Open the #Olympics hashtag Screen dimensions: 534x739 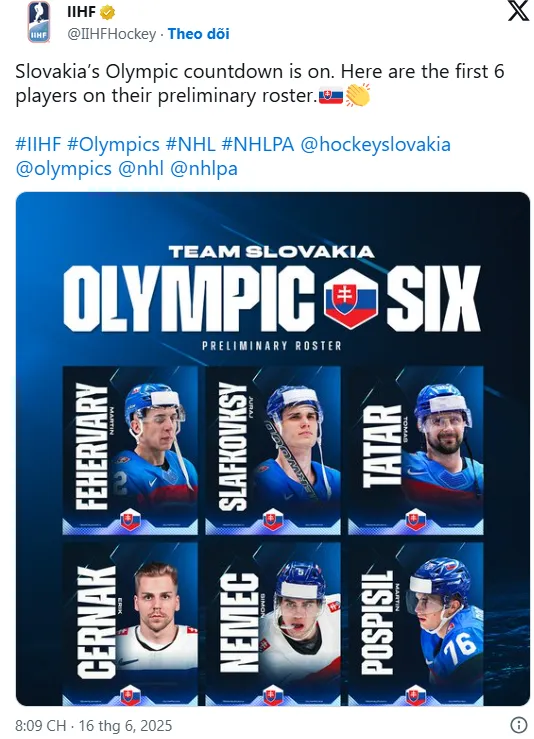point(113,145)
